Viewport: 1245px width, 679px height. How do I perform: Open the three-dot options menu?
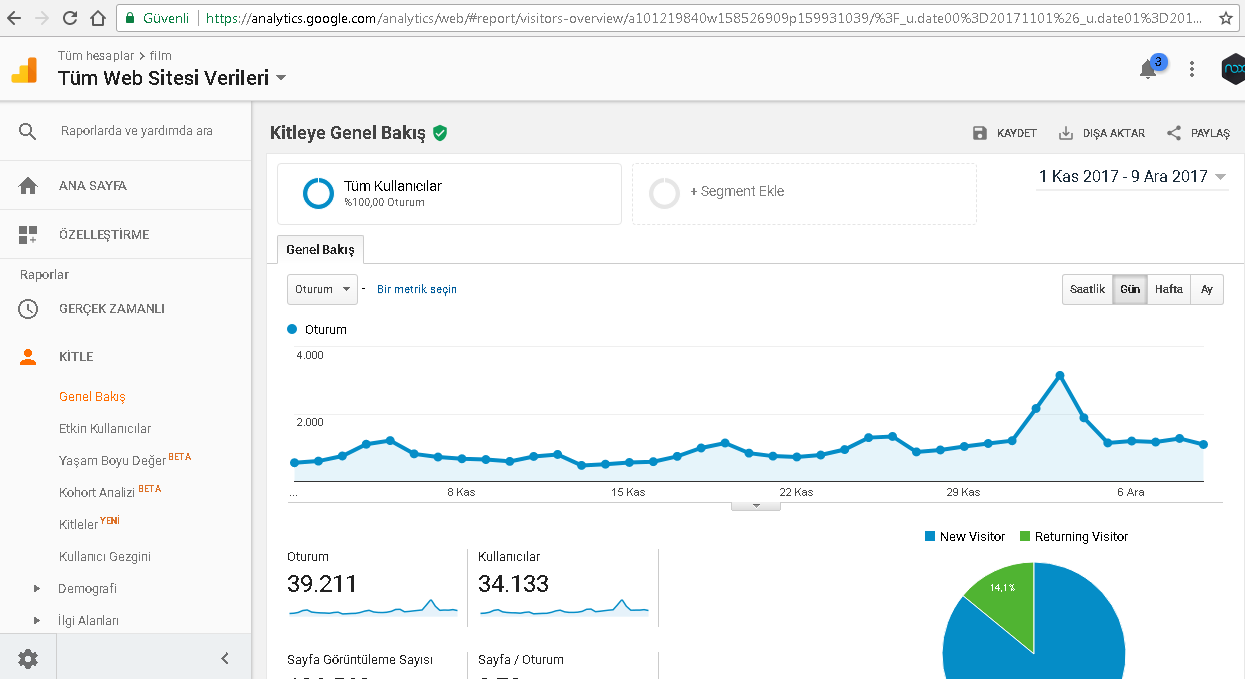1192,69
